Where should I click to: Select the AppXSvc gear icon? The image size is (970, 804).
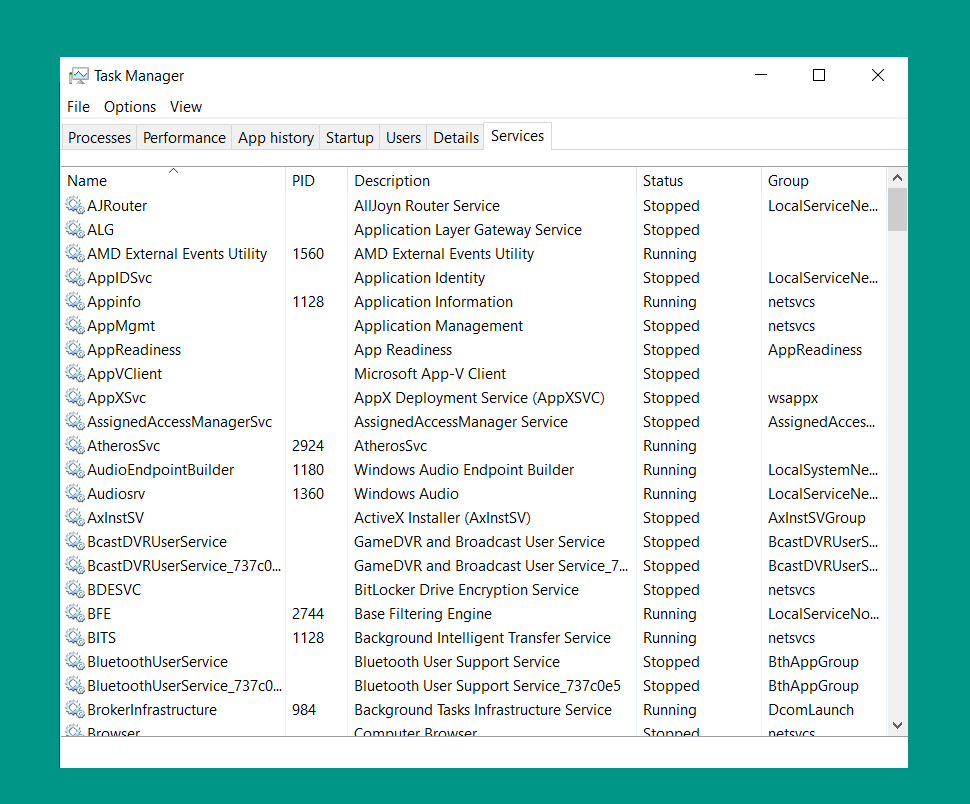click(75, 397)
